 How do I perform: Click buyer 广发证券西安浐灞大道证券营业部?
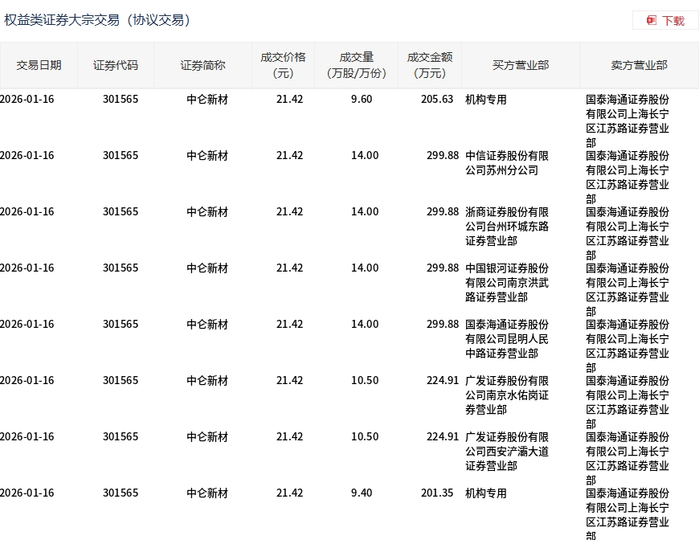(507, 451)
